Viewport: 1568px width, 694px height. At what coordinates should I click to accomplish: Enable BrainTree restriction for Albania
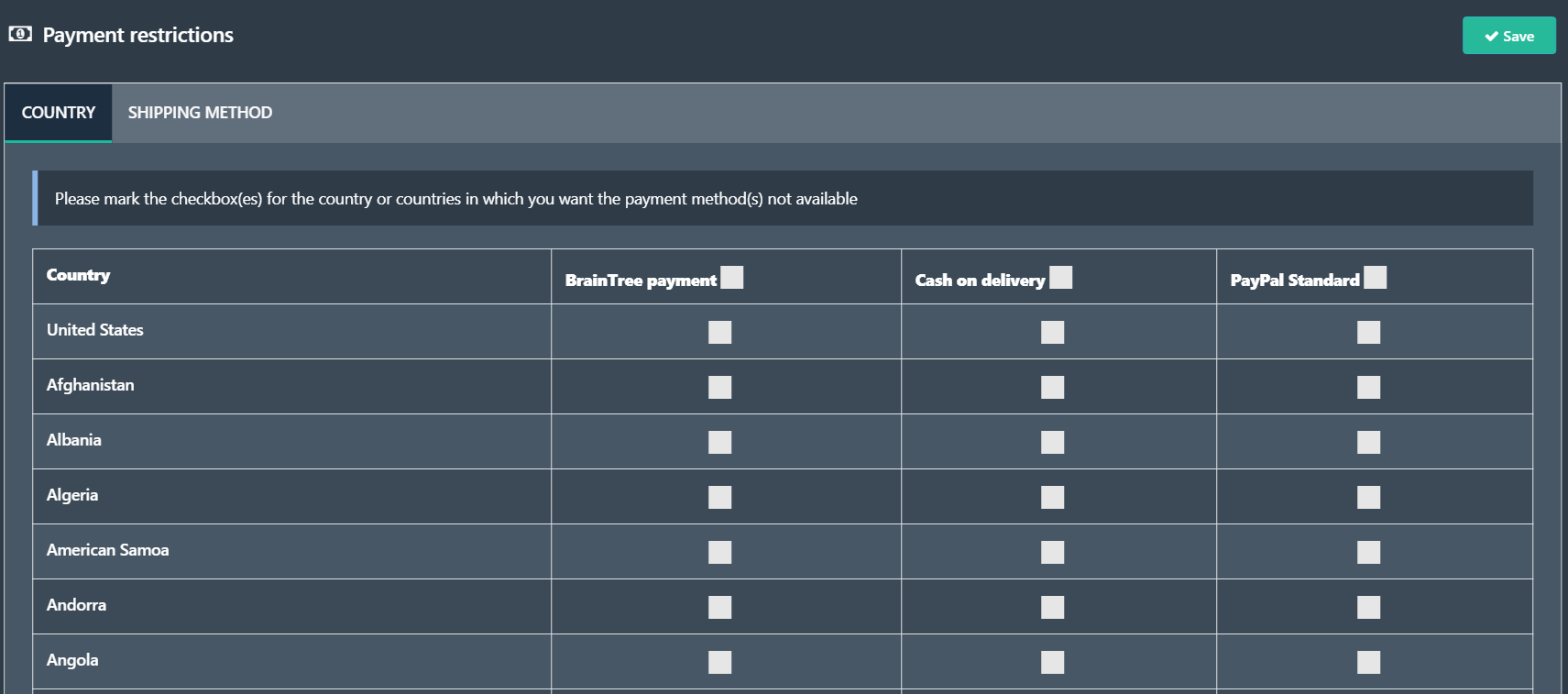point(720,442)
